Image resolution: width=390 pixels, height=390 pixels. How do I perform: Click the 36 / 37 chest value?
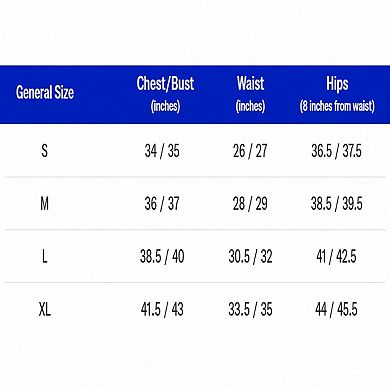coord(162,203)
